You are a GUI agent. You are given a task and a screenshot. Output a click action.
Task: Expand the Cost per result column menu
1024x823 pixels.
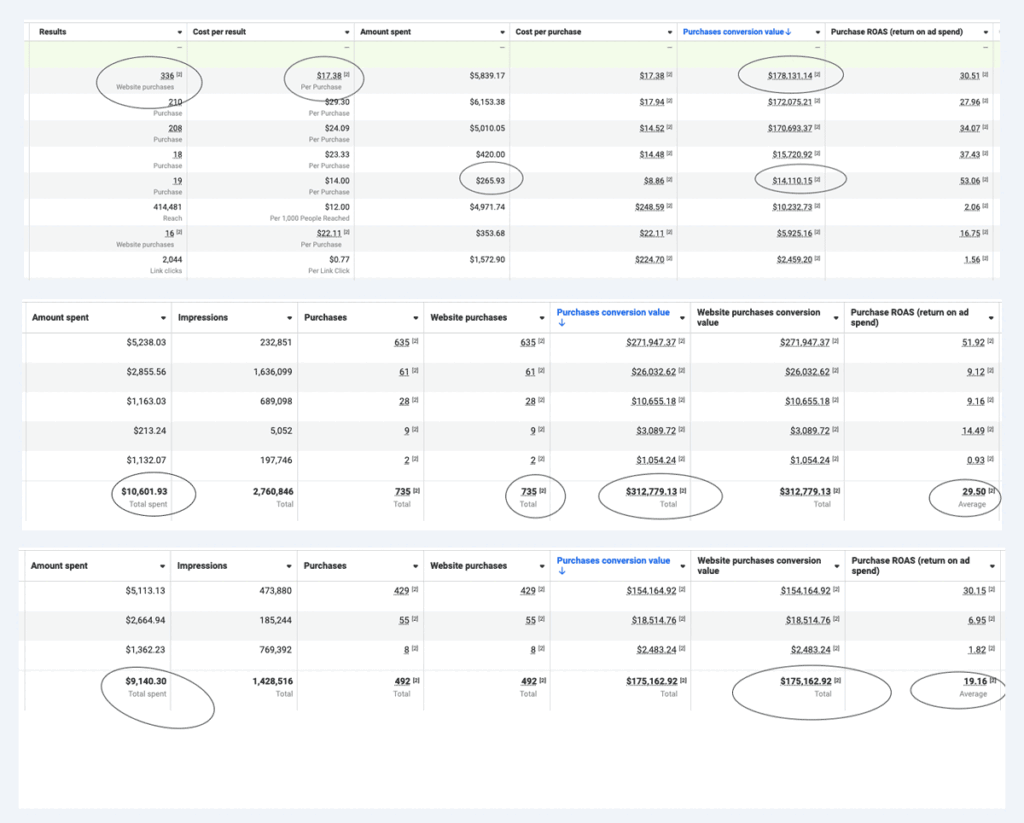tap(347, 32)
